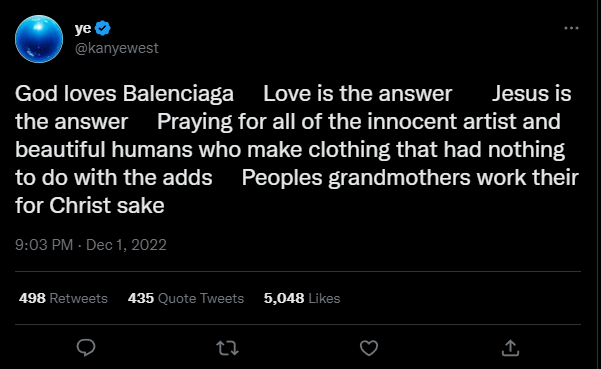Show the 5,048 Likes list
The width and height of the screenshot is (601, 369).
tap(302, 298)
